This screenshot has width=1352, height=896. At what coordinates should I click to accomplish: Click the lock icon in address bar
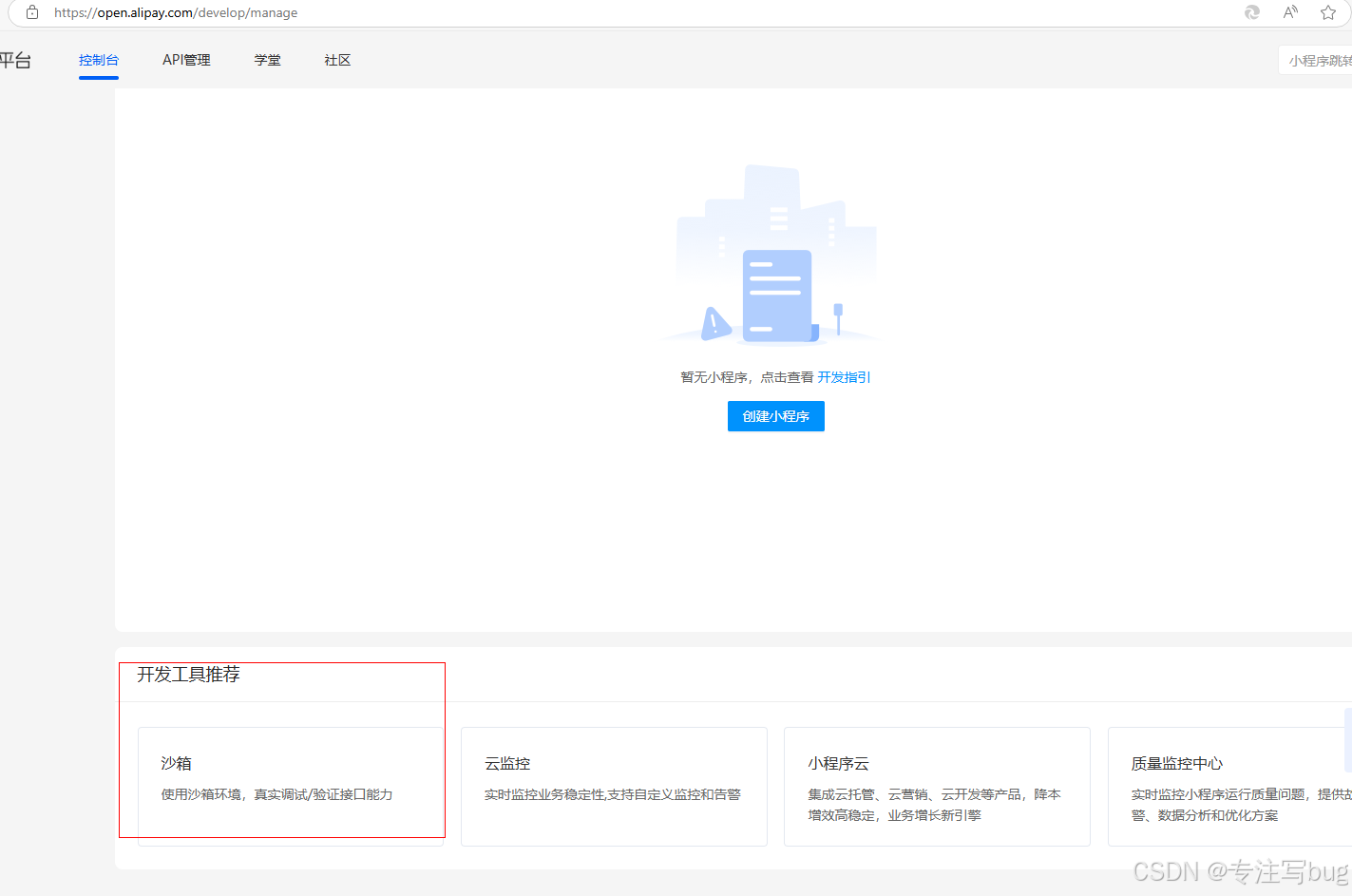[x=32, y=12]
